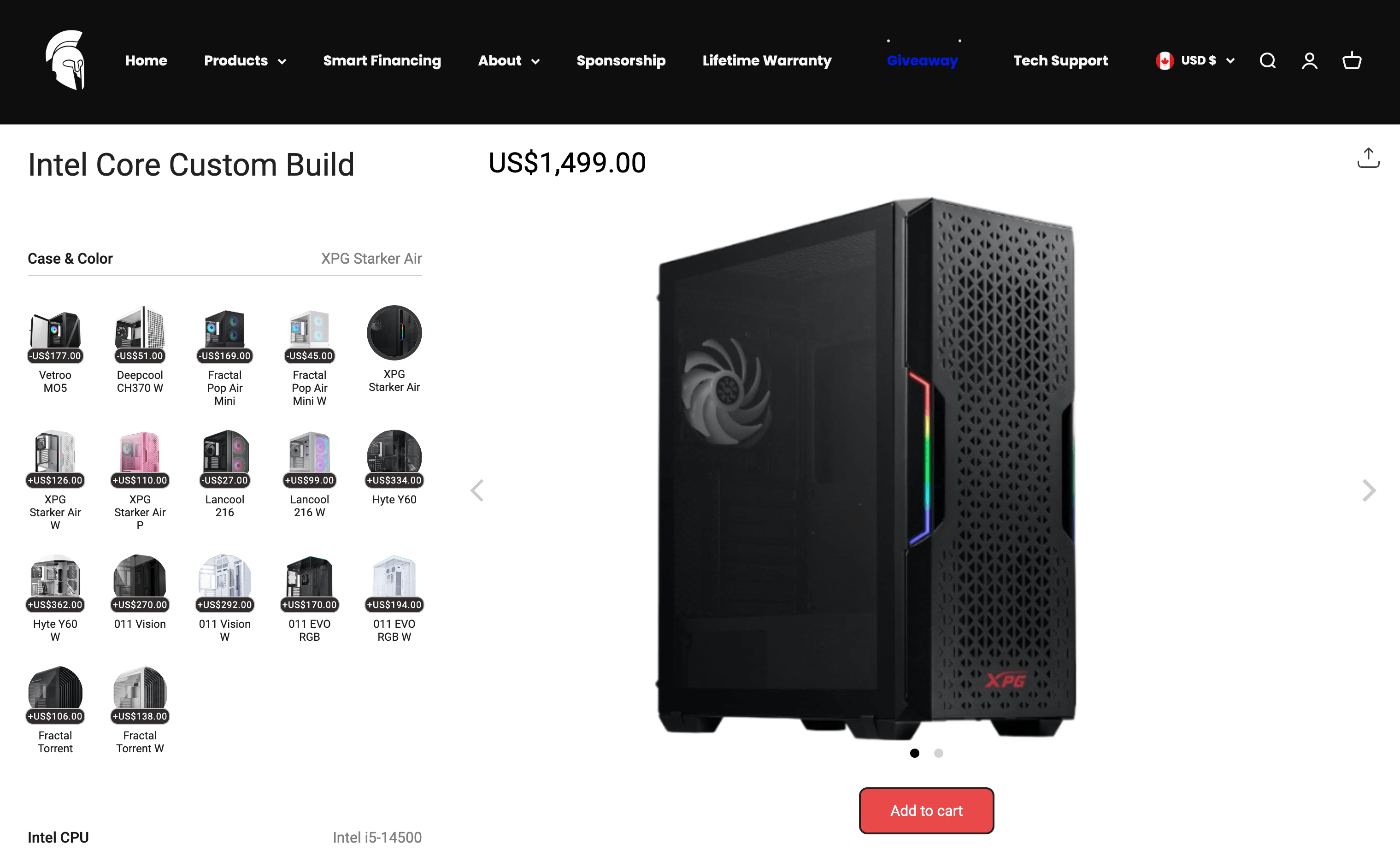
Task: Click the share upload icon
Action: pyautogui.click(x=1368, y=158)
